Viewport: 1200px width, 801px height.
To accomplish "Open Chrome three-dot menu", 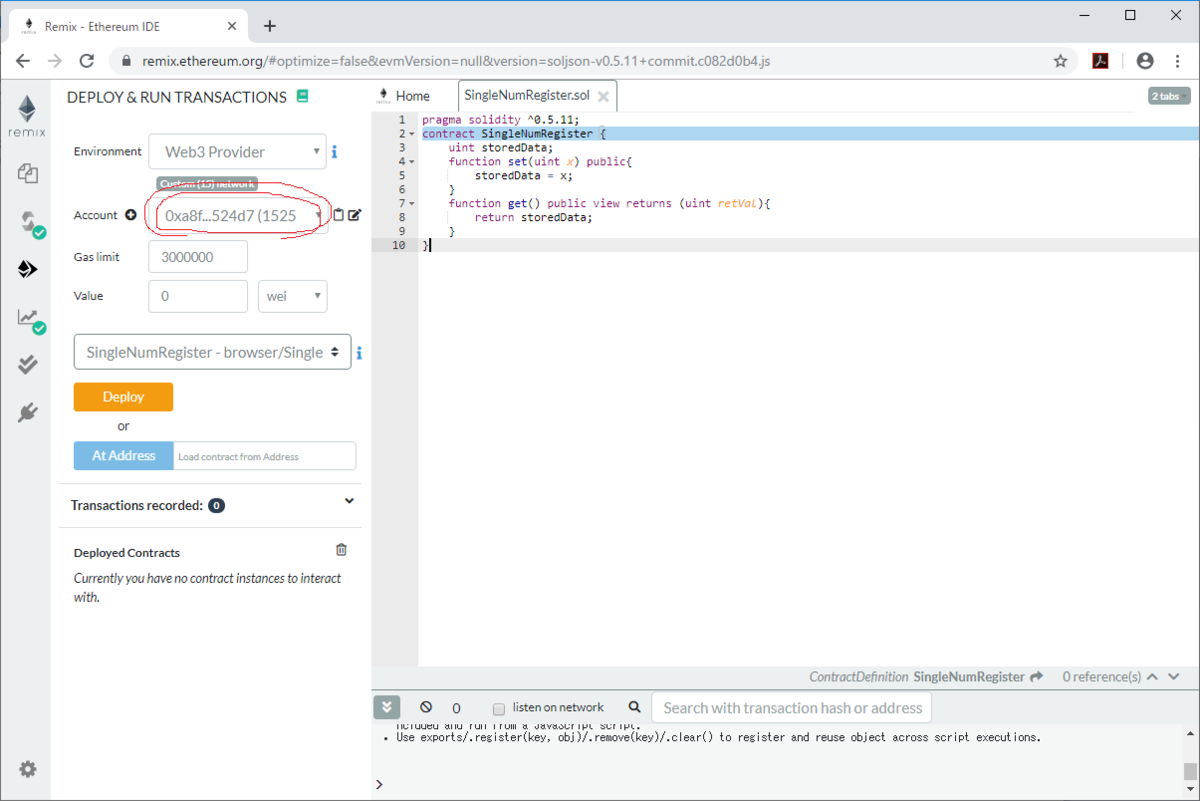I will (x=1177, y=61).
